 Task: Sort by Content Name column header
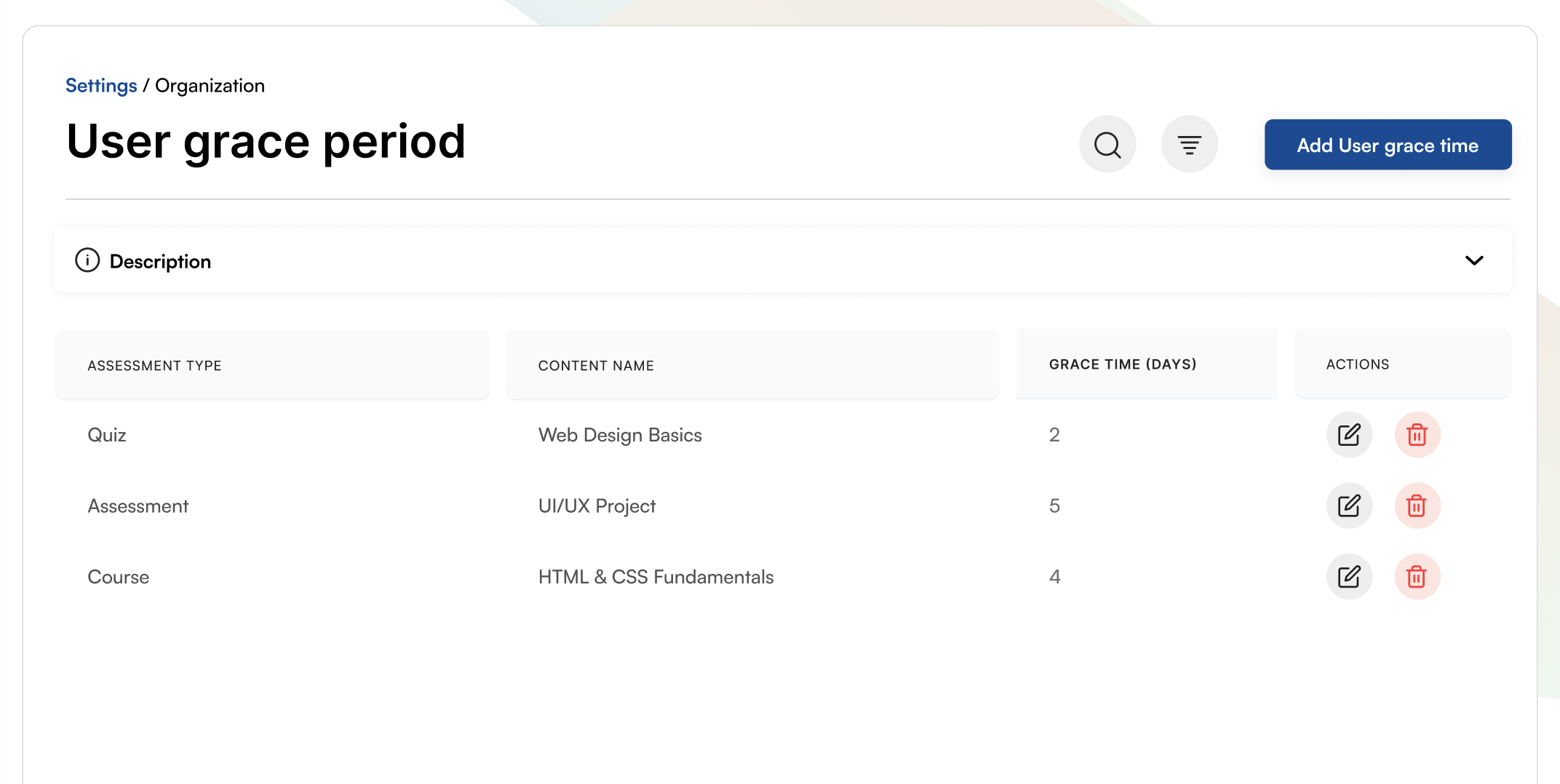596,366
